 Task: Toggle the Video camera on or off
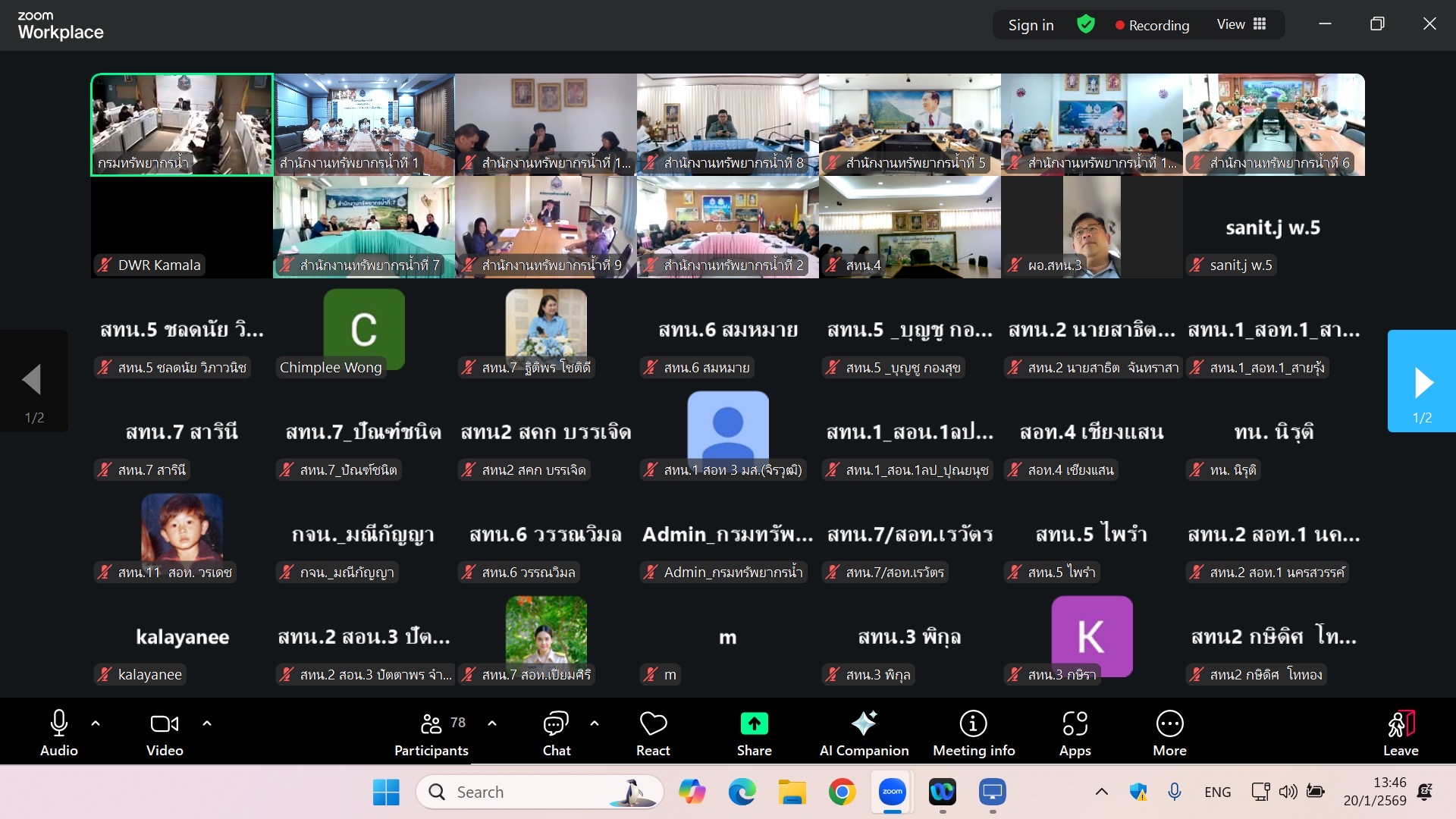click(164, 724)
